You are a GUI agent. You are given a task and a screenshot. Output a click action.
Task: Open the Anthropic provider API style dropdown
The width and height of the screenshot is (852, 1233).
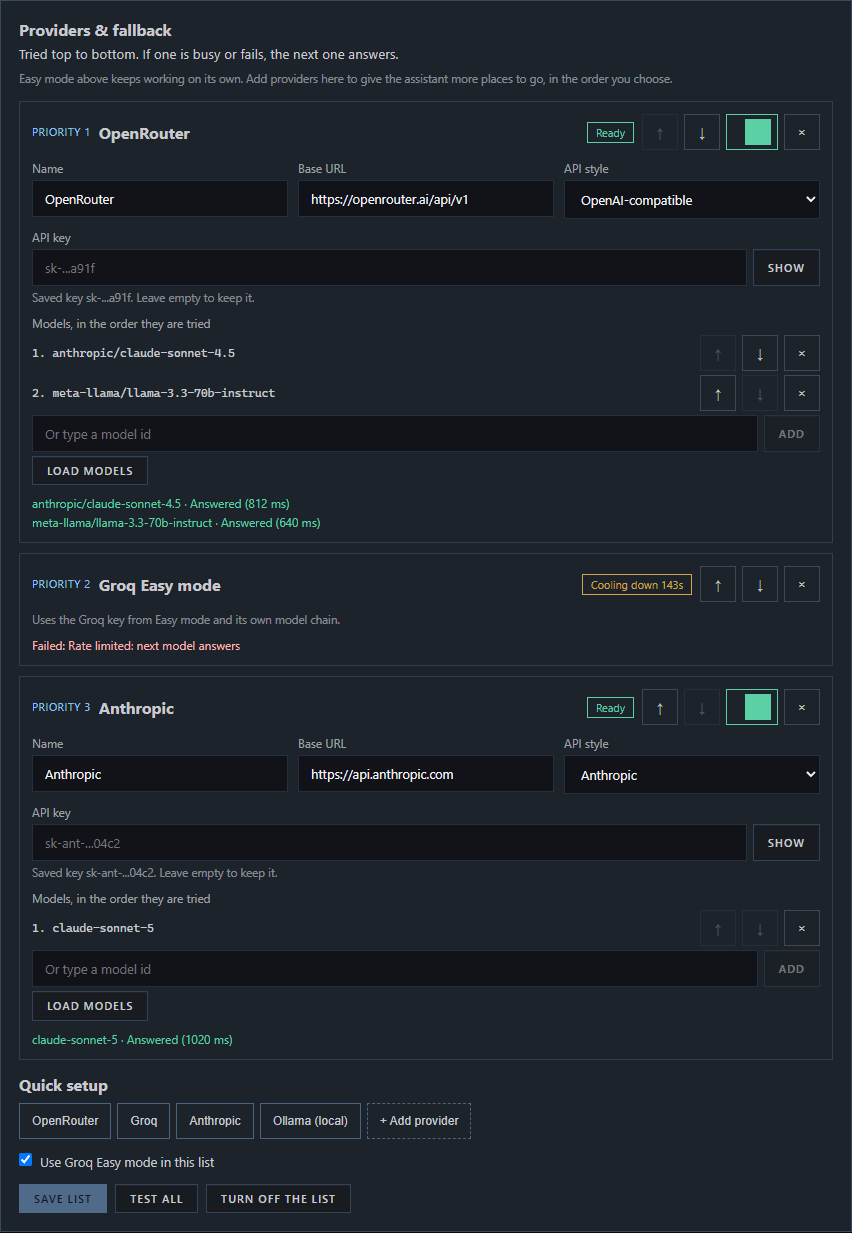[692, 774]
